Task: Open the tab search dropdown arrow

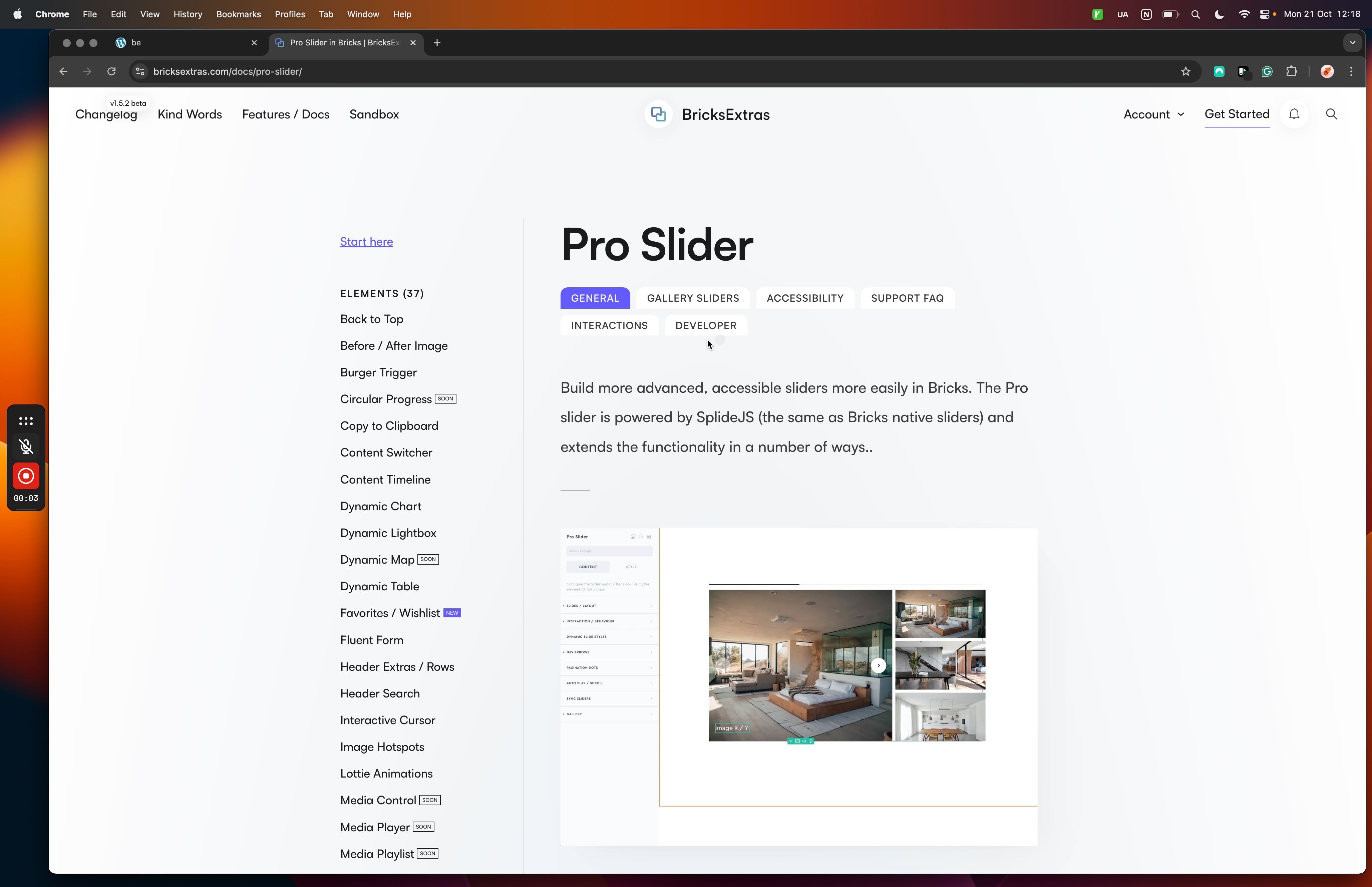Action: [x=1352, y=43]
